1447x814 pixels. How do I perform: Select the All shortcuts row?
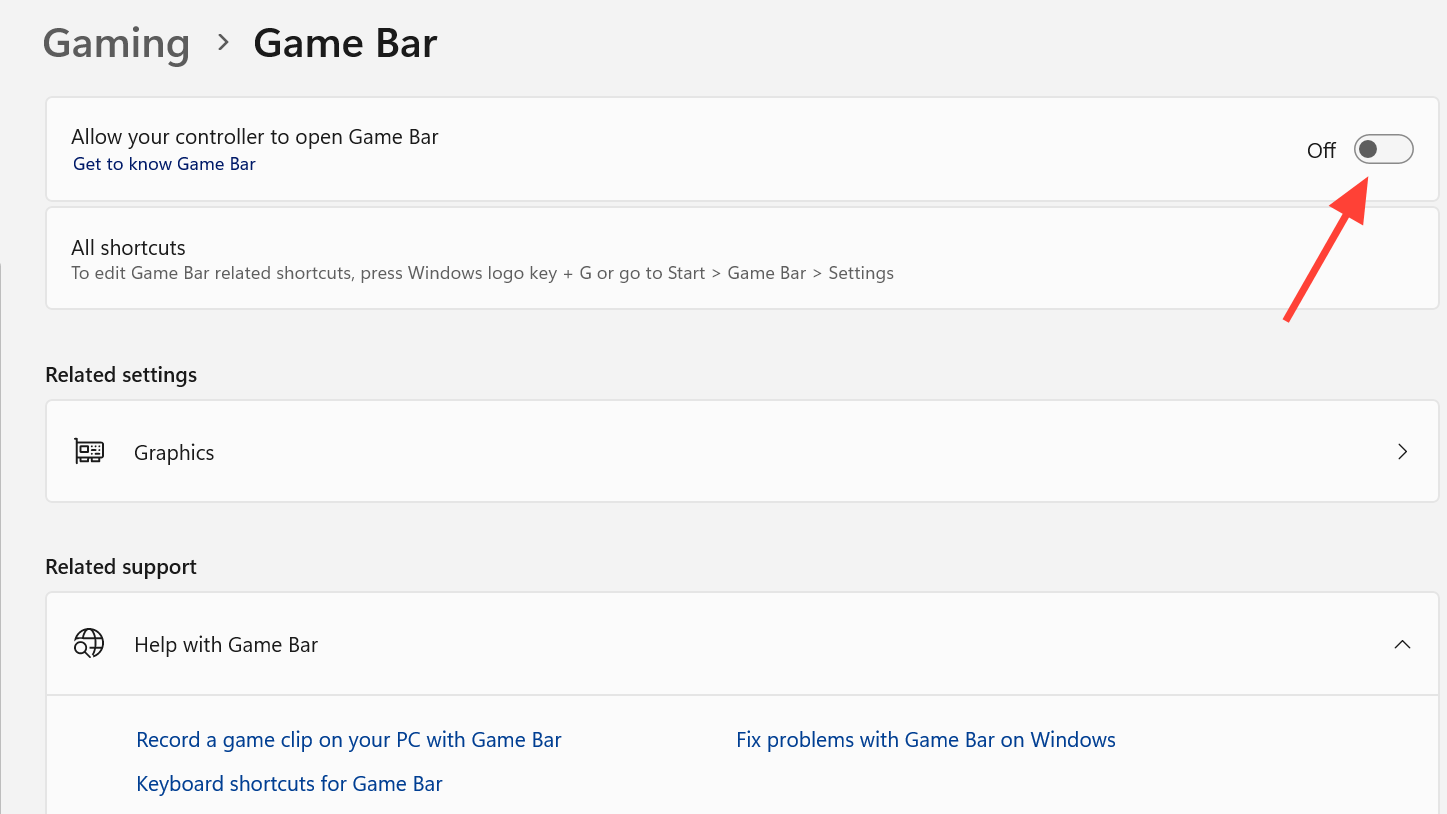click(x=742, y=259)
